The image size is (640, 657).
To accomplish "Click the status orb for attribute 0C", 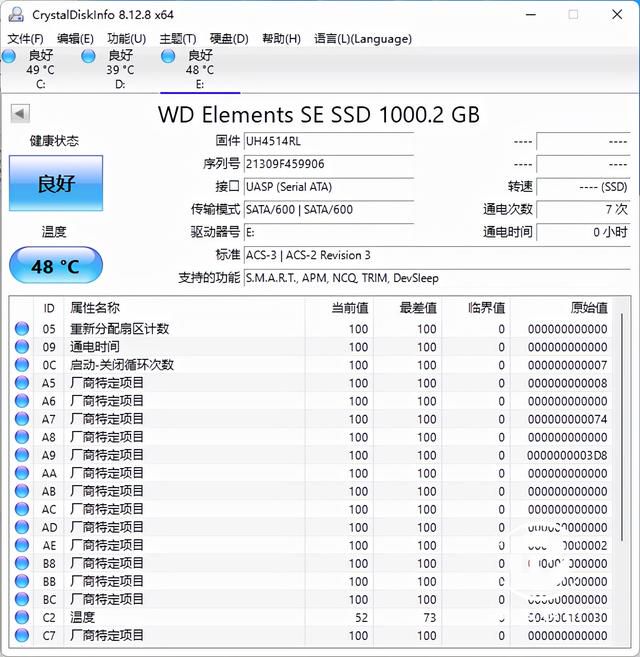I will [x=22, y=365].
